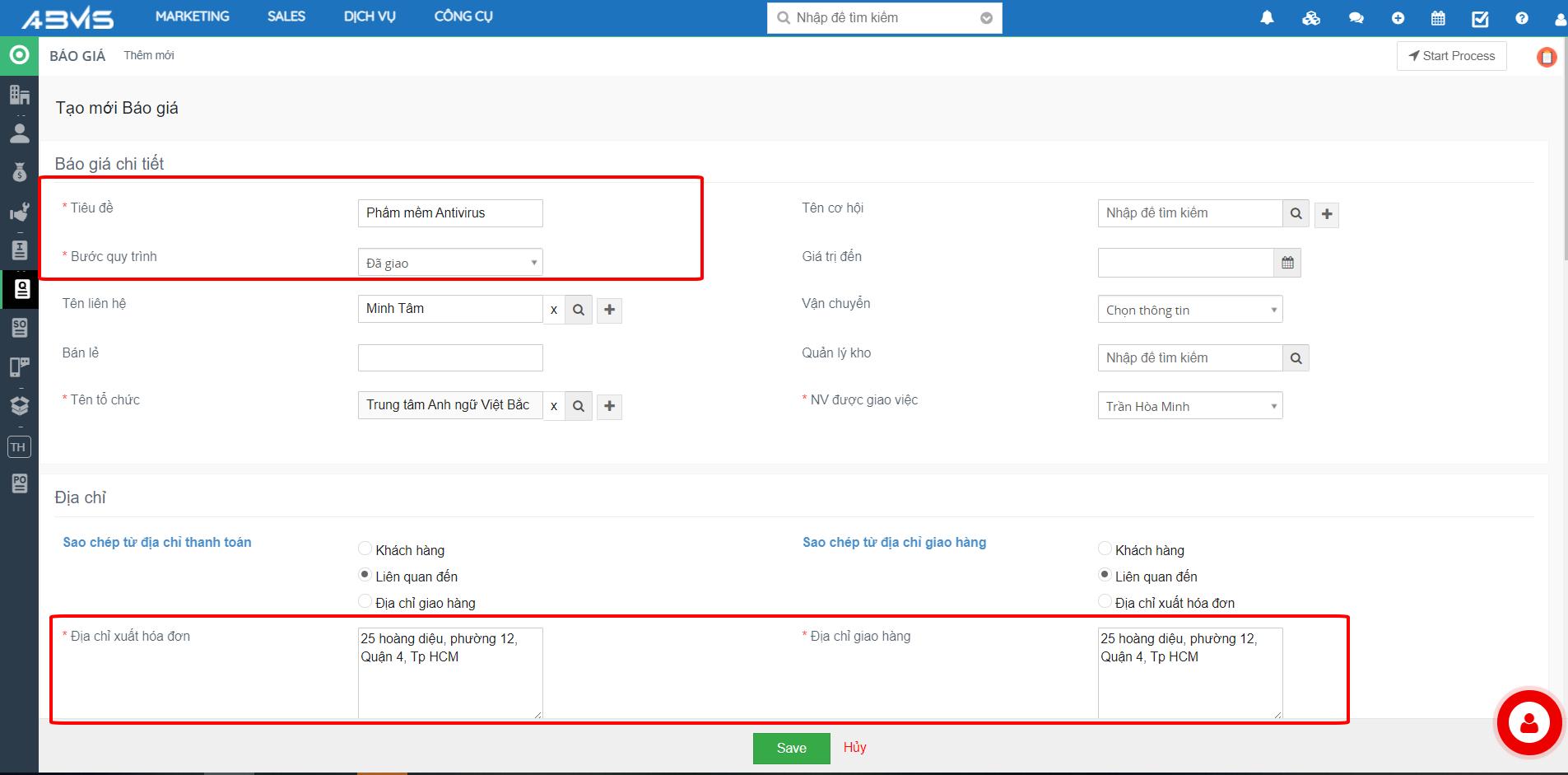Select Địa chỉ giao hàng radio option

pyautogui.click(x=365, y=601)
